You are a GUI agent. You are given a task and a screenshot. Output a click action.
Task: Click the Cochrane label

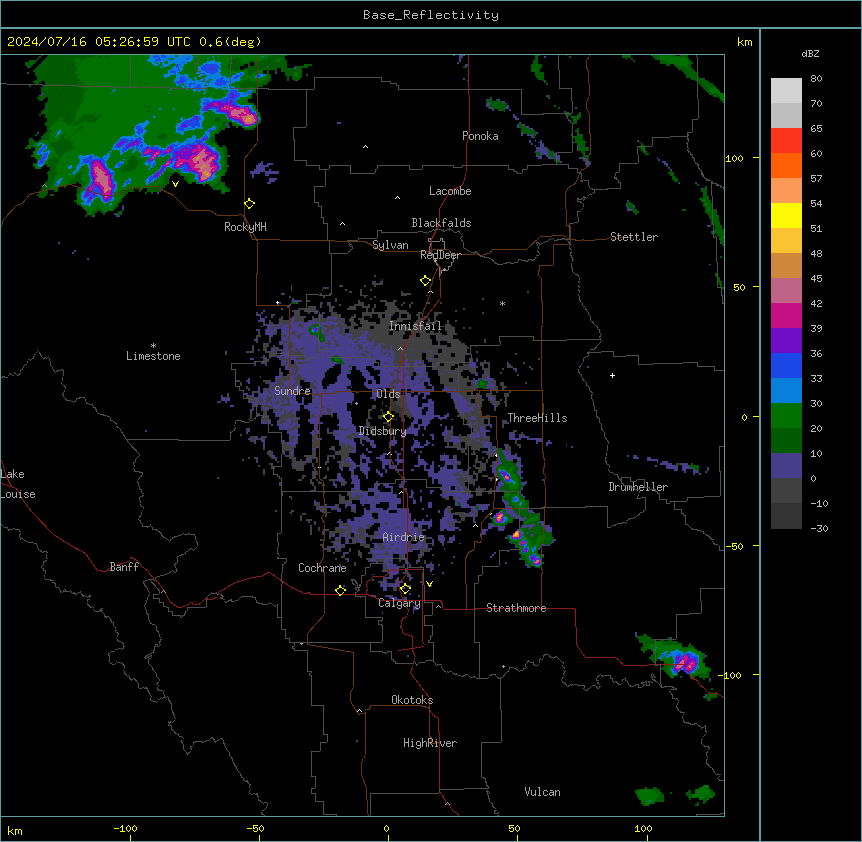click(x=322, y=568)
